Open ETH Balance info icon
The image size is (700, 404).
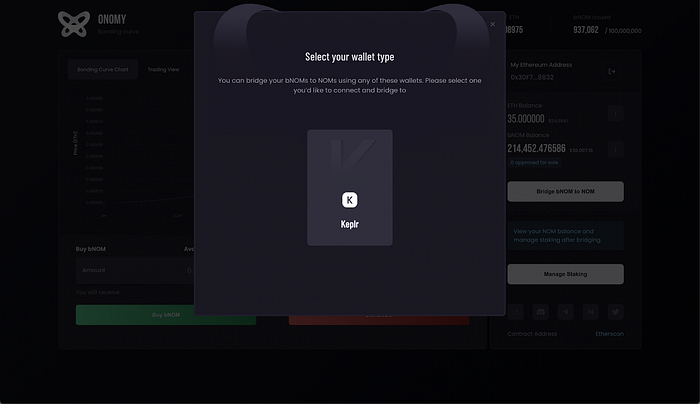pyautogui.click(x=615, y=113)
